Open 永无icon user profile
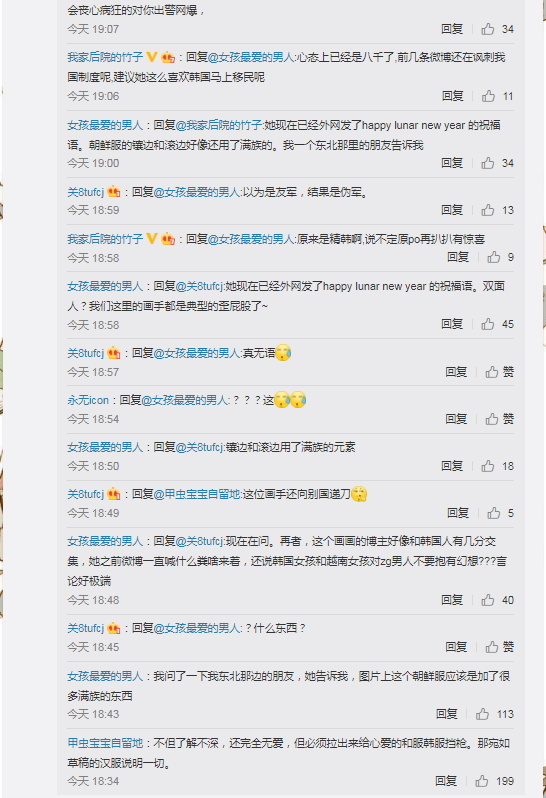This screenshot has height=798, width=546. [88, 400]
